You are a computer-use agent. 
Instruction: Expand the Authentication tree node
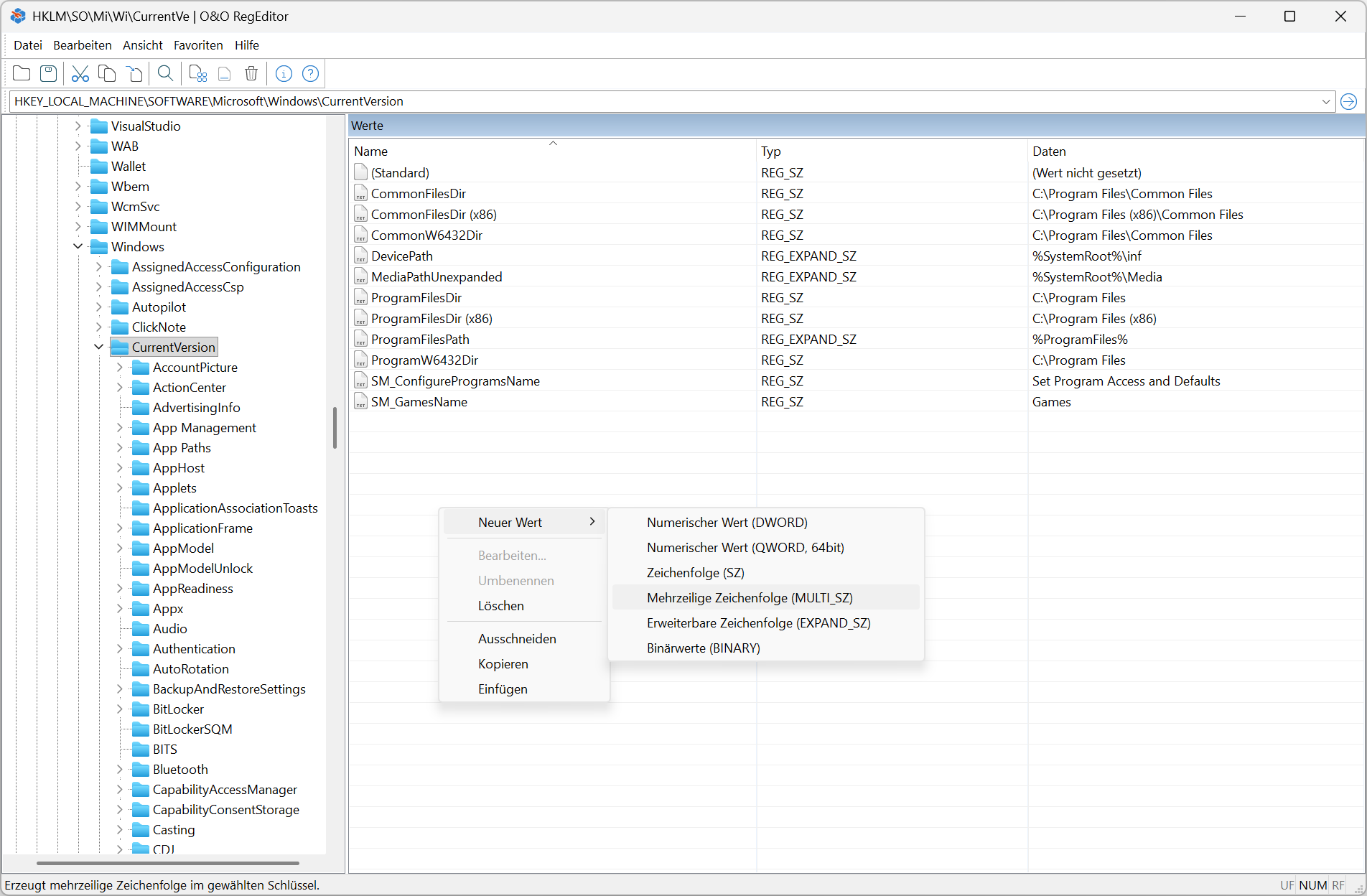[119, 649]
